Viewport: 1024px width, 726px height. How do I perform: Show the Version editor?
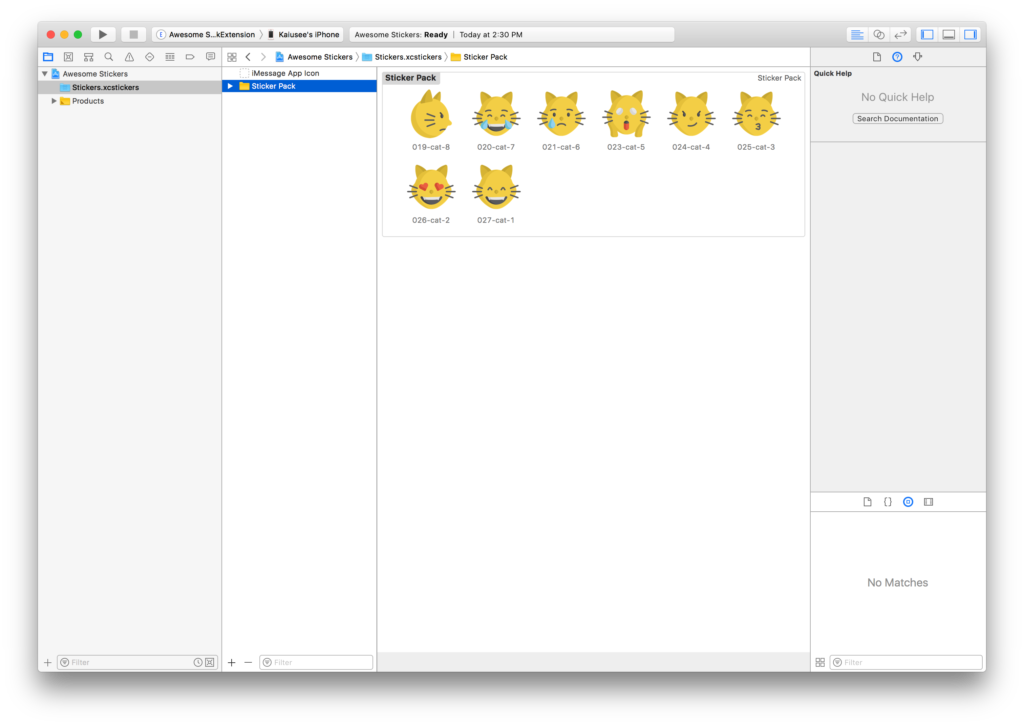[901, 35]
